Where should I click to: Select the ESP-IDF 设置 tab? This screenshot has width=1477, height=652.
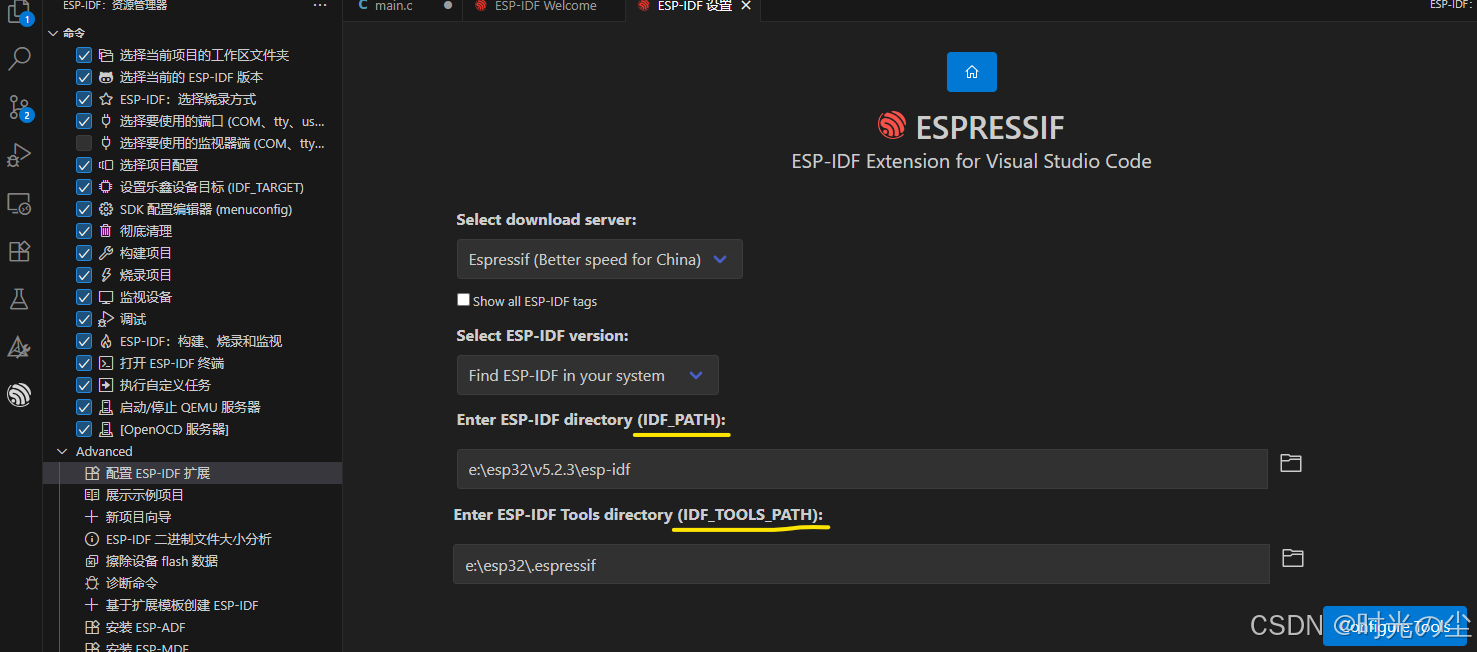pos(694,6)
